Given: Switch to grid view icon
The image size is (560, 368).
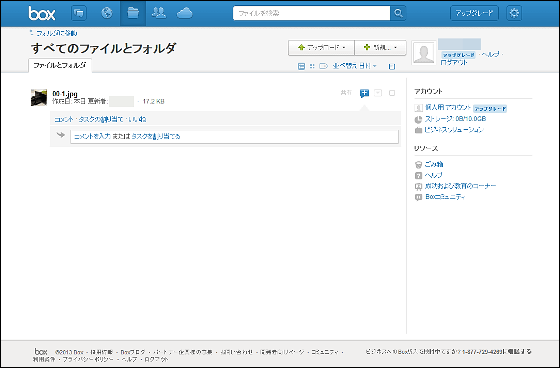Looking at the screenshot, I should pos(312,66).
